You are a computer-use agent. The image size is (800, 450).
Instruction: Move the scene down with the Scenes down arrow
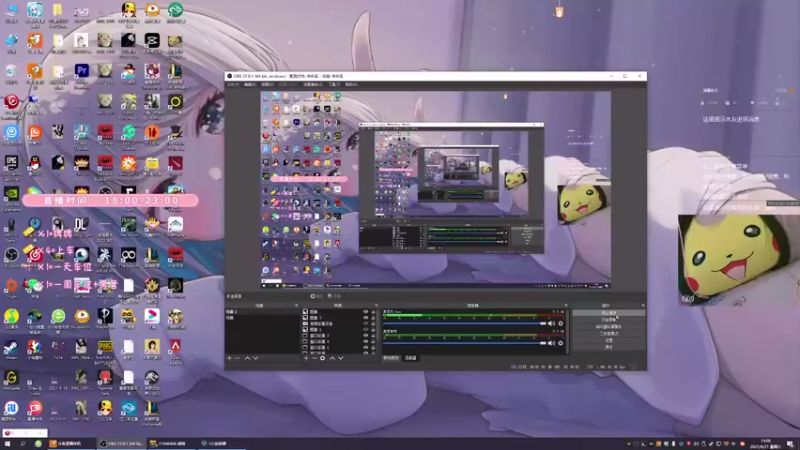256,358
